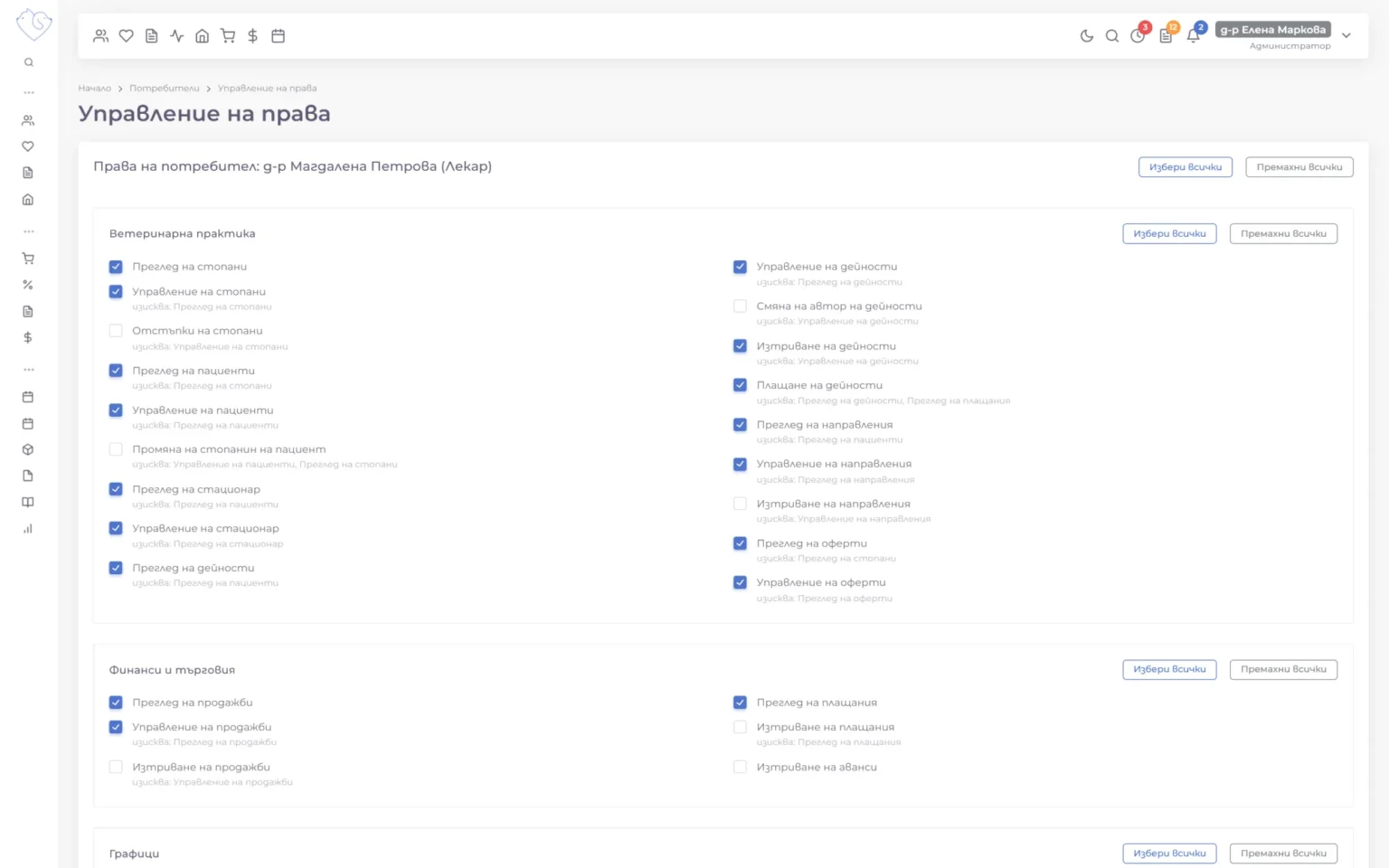The width and height of the screenshot is (1389, 868).
Task: Open the activity pulse icon in the top toolbar
Action: pyautogui.click(x=177, y=36)
